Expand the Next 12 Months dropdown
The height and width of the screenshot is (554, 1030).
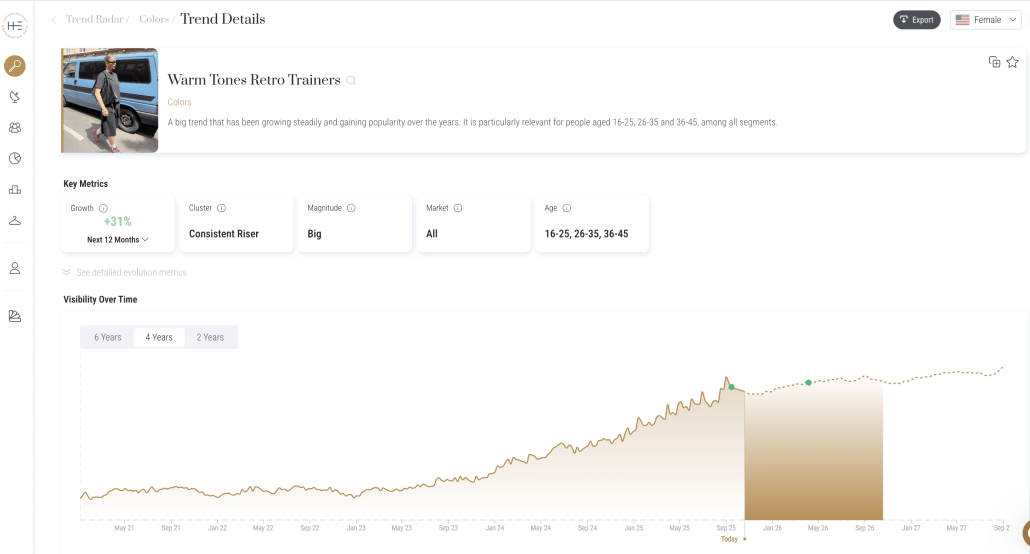118,240
